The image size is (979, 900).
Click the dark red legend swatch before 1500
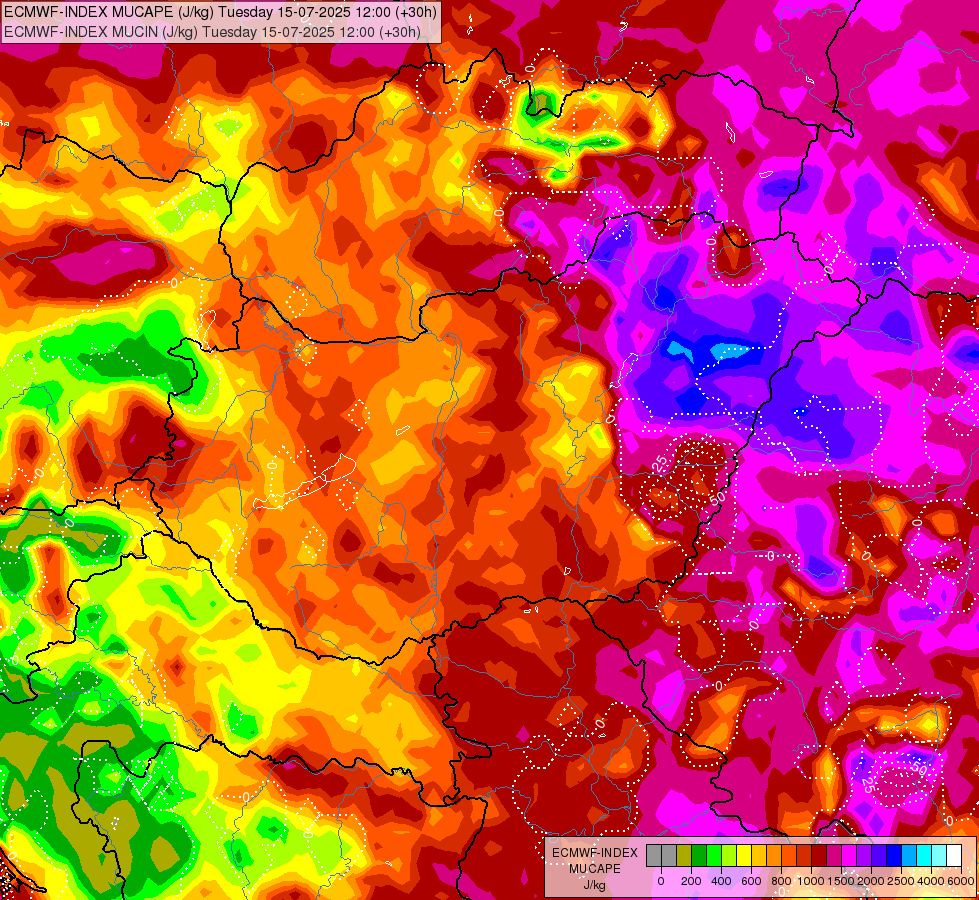tap(819, 856)
